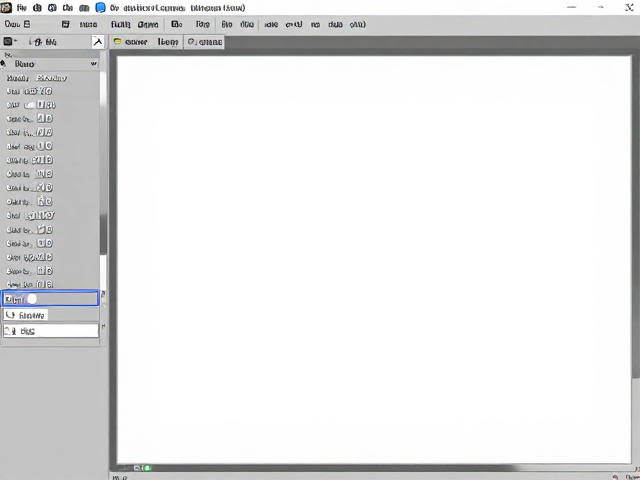Click the button with the circular-arrow icon in the left panel
Viewport: 640px width, 480px height.
(x=26, y=315)
